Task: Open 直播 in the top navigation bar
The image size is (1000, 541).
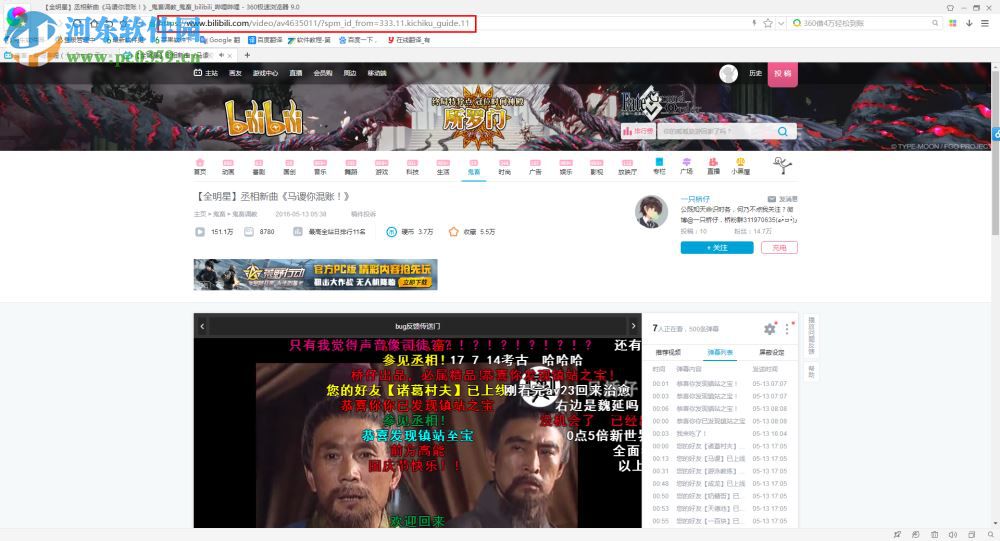Action: 296,73
